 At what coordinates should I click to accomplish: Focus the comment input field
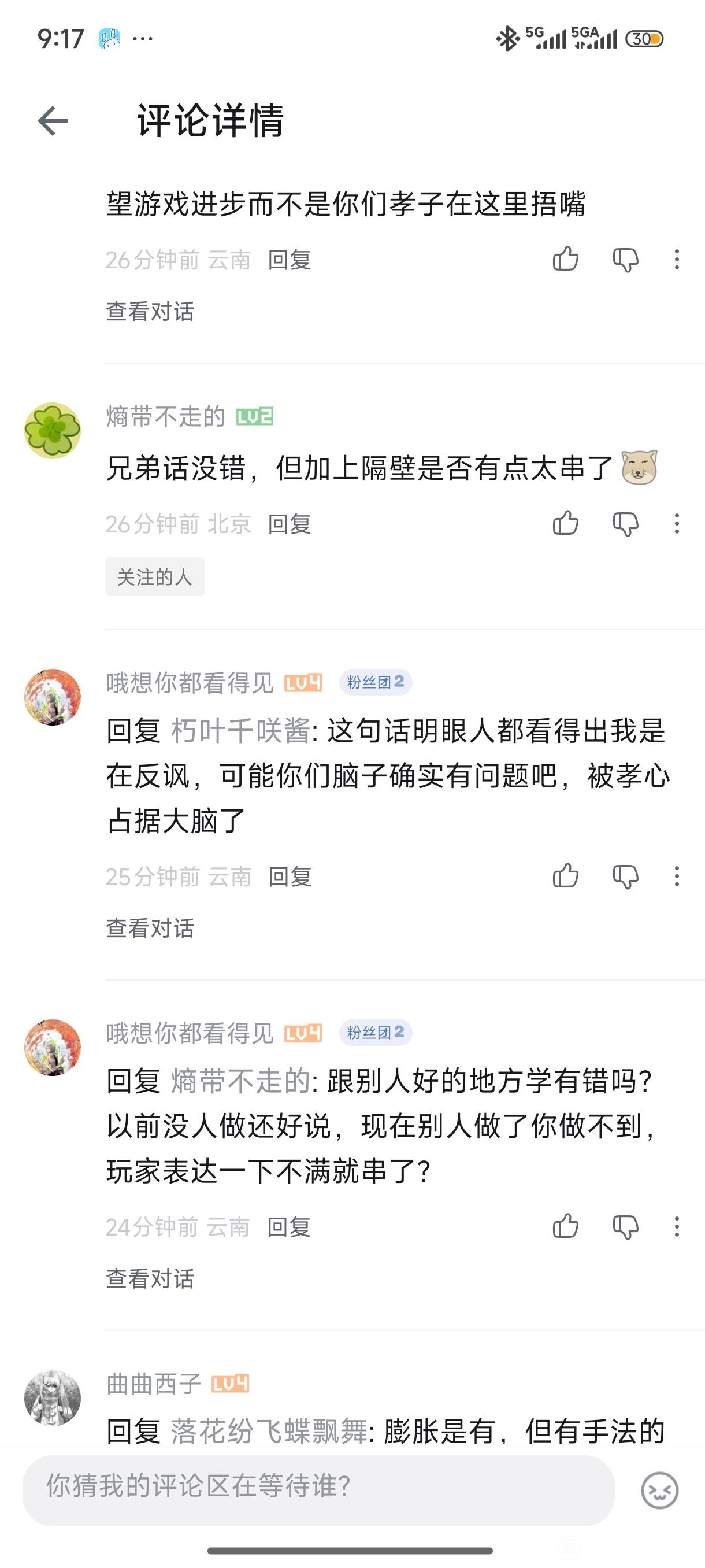point(318,1490)
